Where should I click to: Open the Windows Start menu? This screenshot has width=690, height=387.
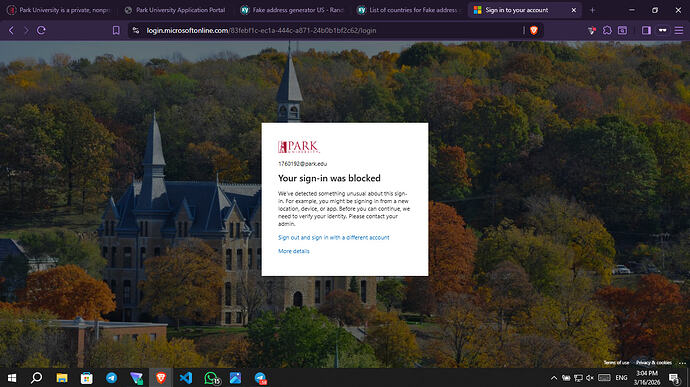coord(12,378)
